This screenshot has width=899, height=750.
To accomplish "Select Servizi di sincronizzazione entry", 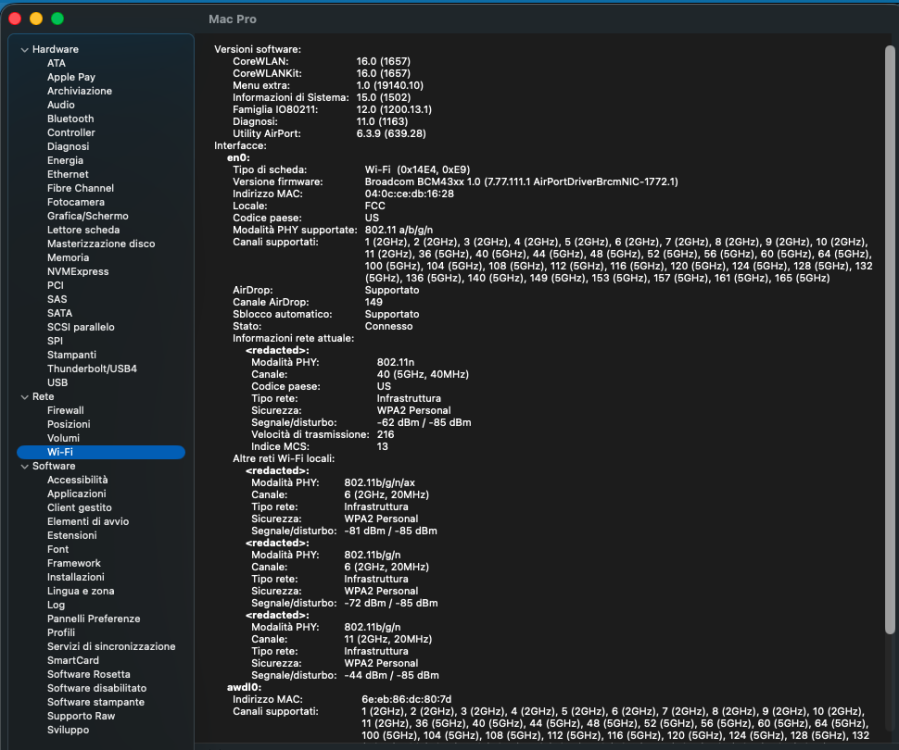I will (x=111, y=646).
